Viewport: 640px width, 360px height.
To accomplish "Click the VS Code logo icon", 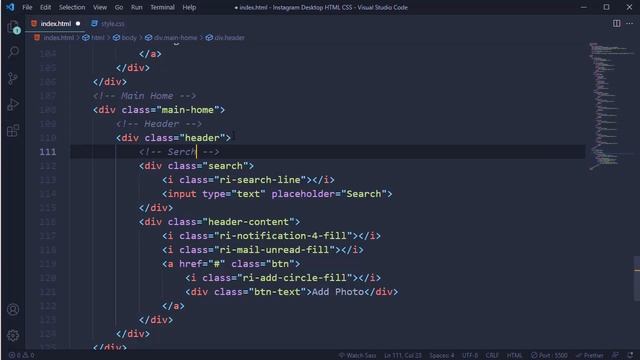I will 10,7.
